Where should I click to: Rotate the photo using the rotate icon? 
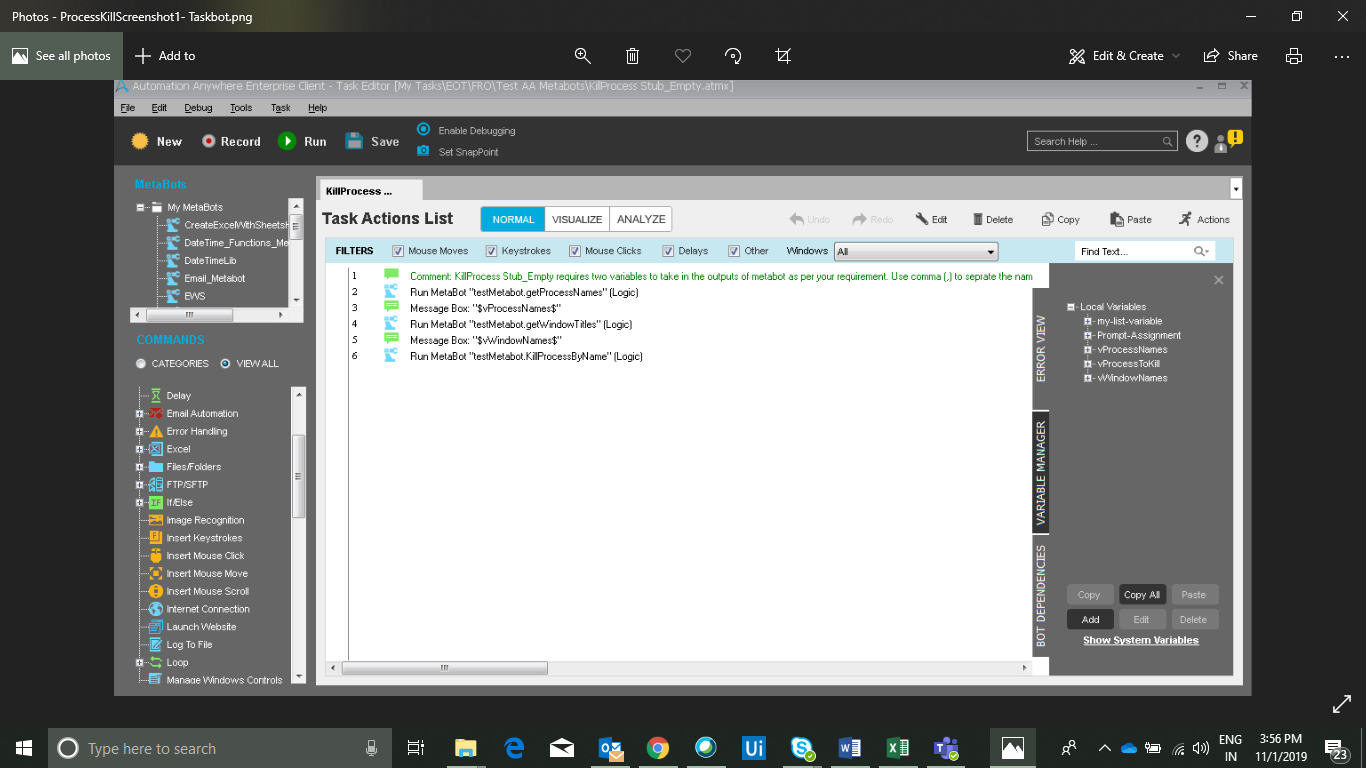tap(733, 56)
